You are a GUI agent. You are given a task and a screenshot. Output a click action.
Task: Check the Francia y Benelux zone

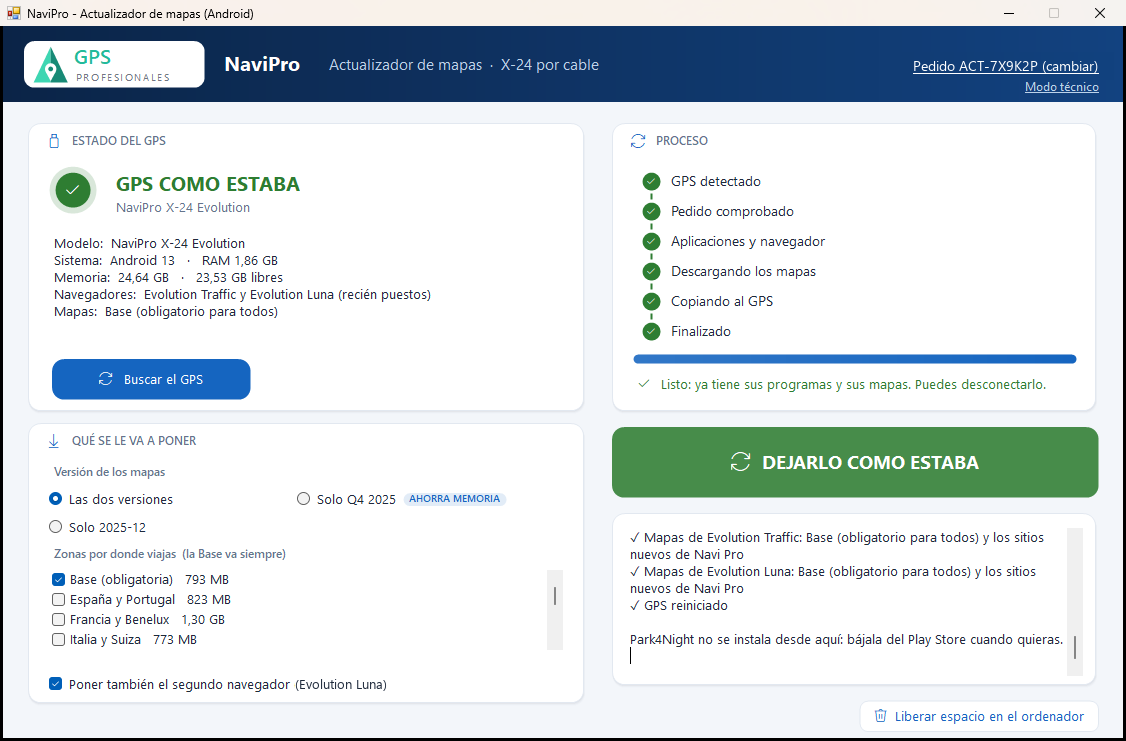pyautogui.click(x=58, y=620)
